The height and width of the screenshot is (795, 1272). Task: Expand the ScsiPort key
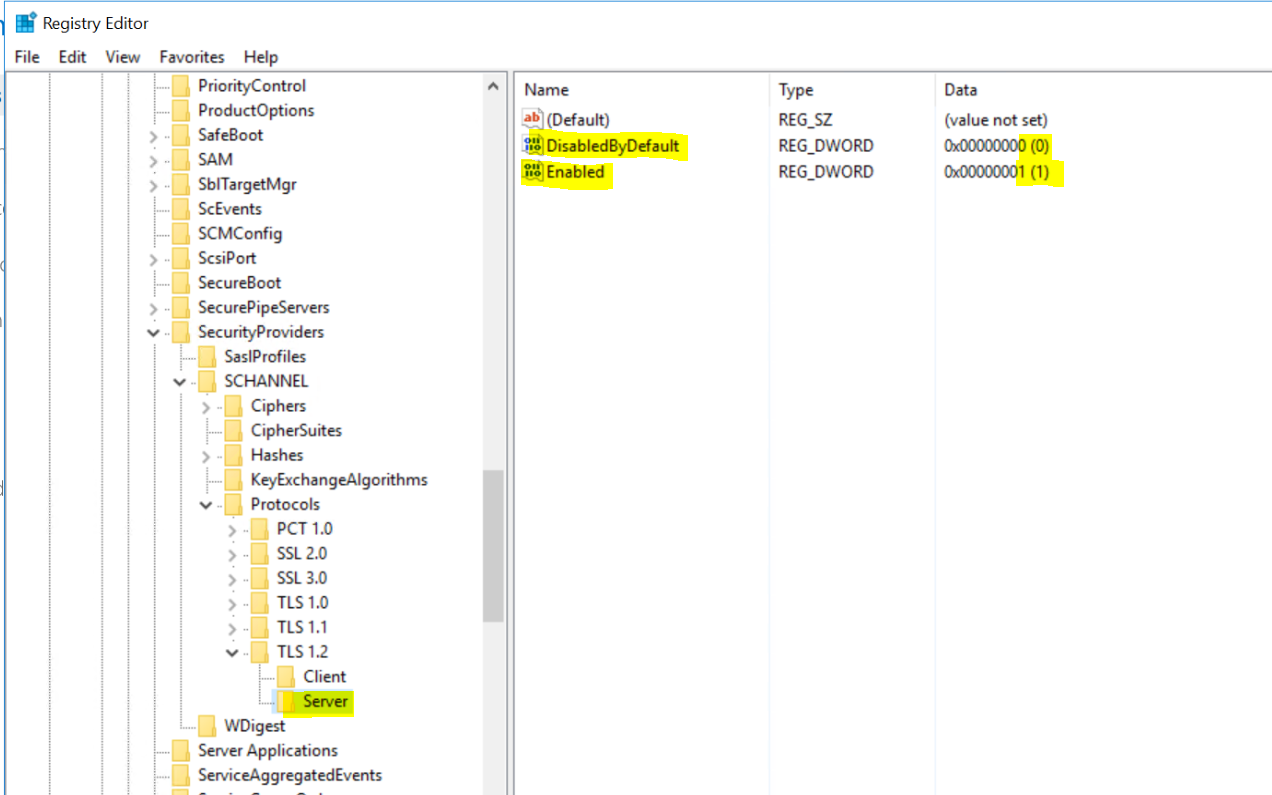coord(153,259)
